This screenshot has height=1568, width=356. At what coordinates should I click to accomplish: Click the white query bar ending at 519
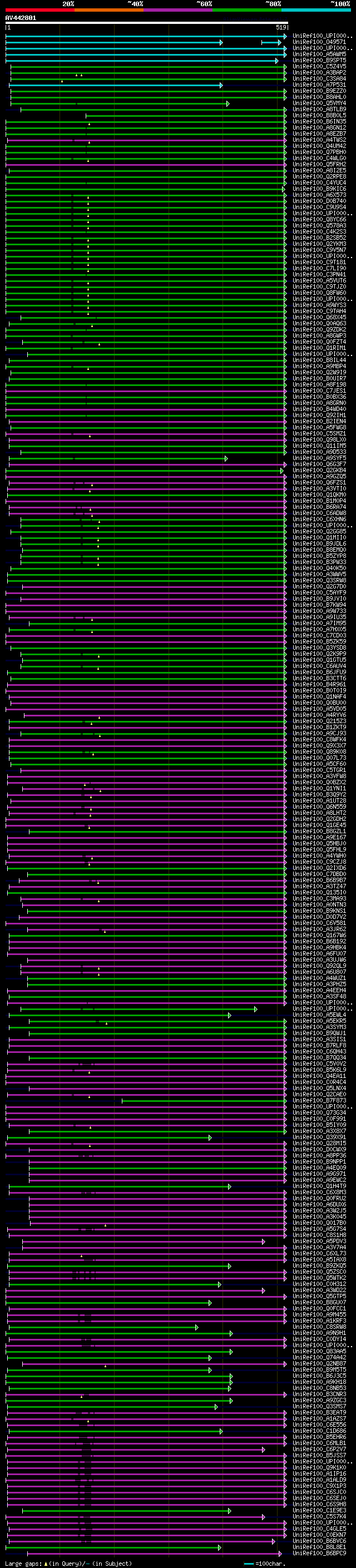pyautogui.click(x=147, y=22)
